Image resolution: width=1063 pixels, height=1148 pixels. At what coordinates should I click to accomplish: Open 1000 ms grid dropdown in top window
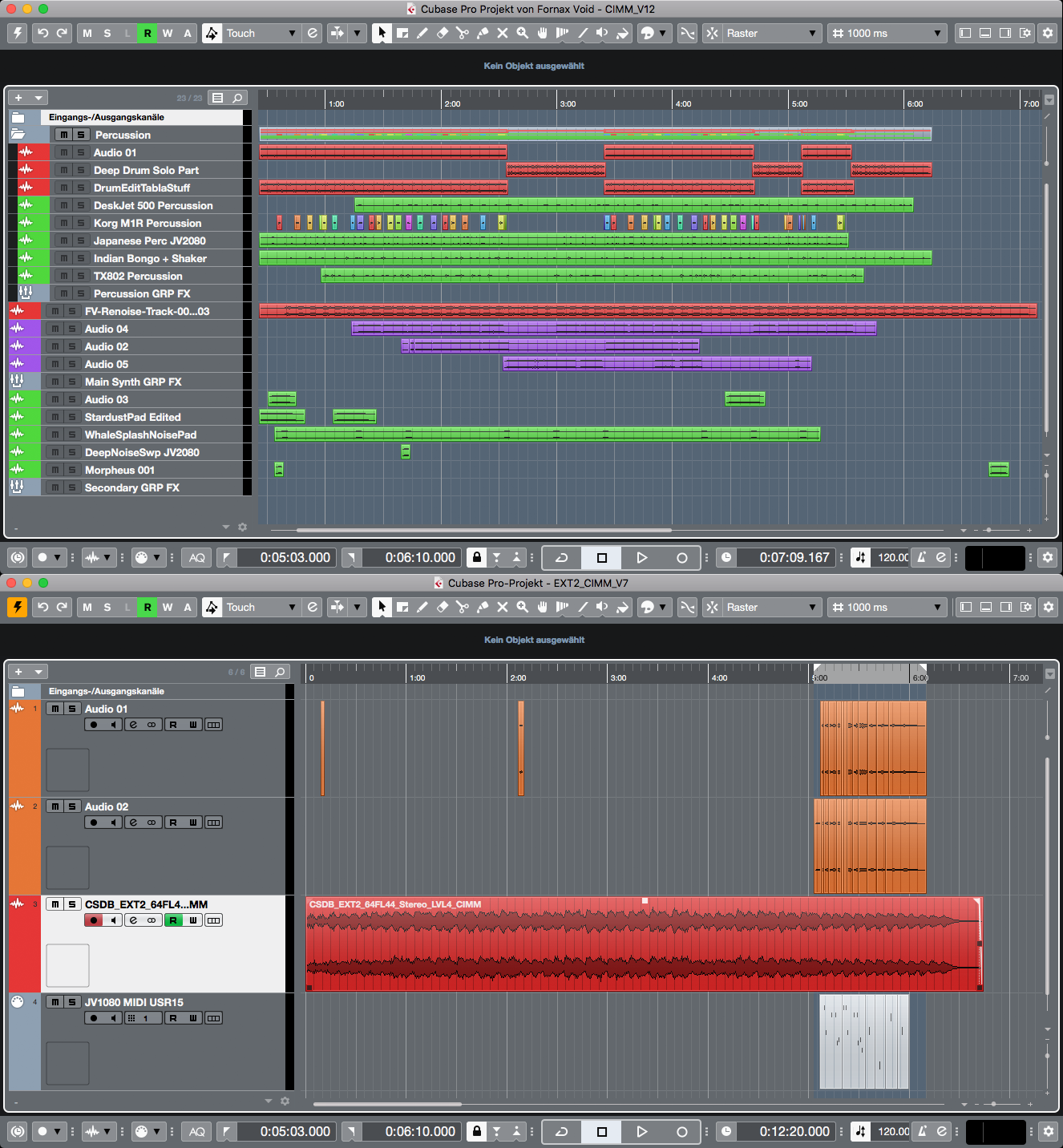pyautogui.click(x=886, y=33)
